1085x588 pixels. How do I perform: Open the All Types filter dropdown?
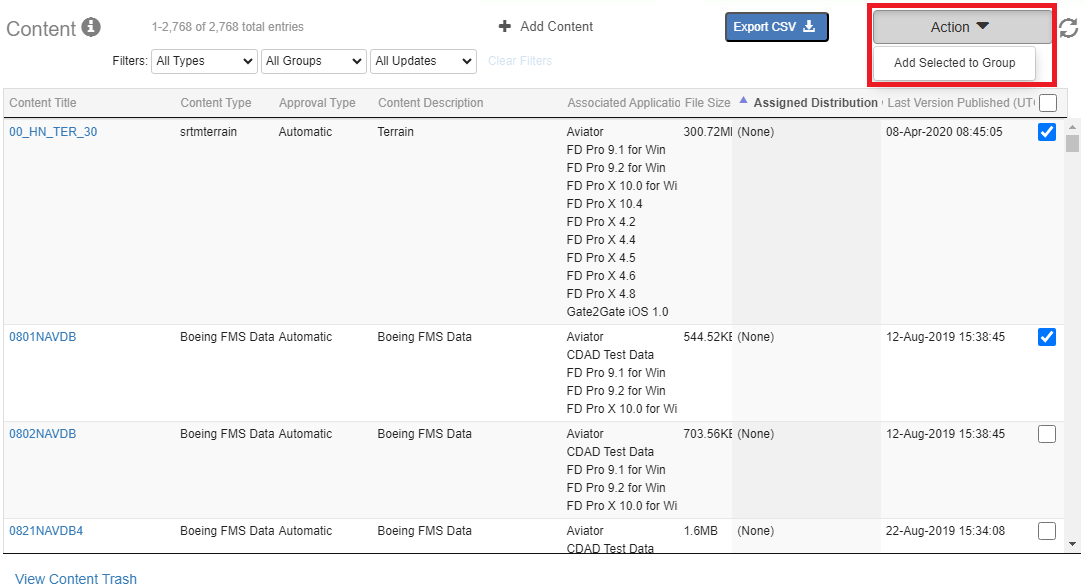[205, 61]
